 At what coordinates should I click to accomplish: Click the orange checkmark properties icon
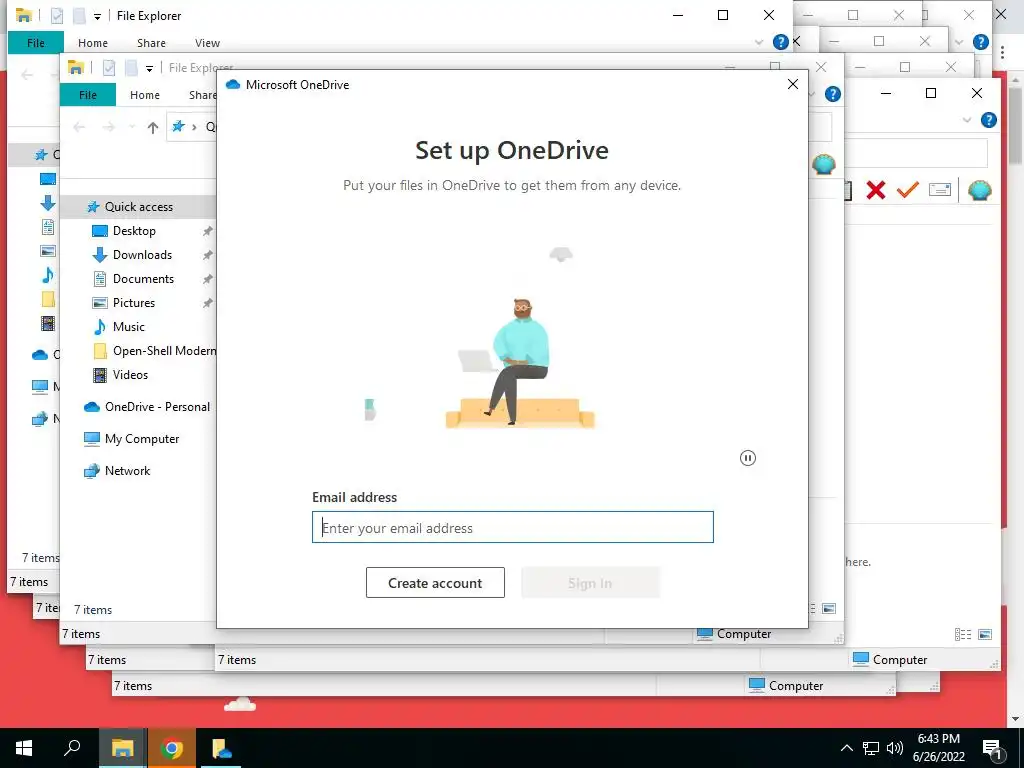point(907,190)
